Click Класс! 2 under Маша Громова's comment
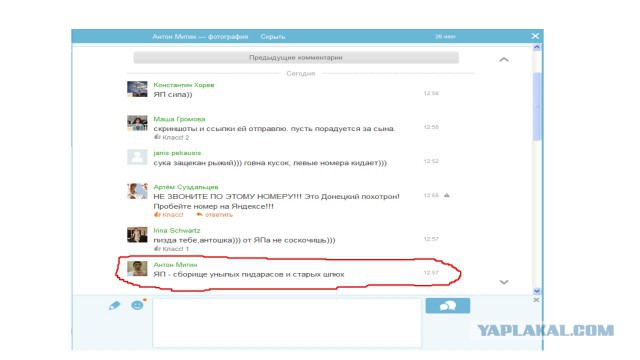 point(171,138)
